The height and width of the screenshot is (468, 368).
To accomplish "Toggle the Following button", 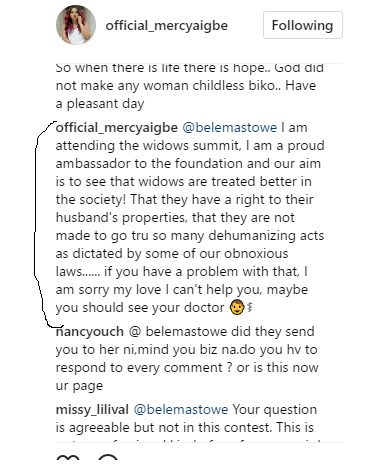I will [x=303, y=25].
